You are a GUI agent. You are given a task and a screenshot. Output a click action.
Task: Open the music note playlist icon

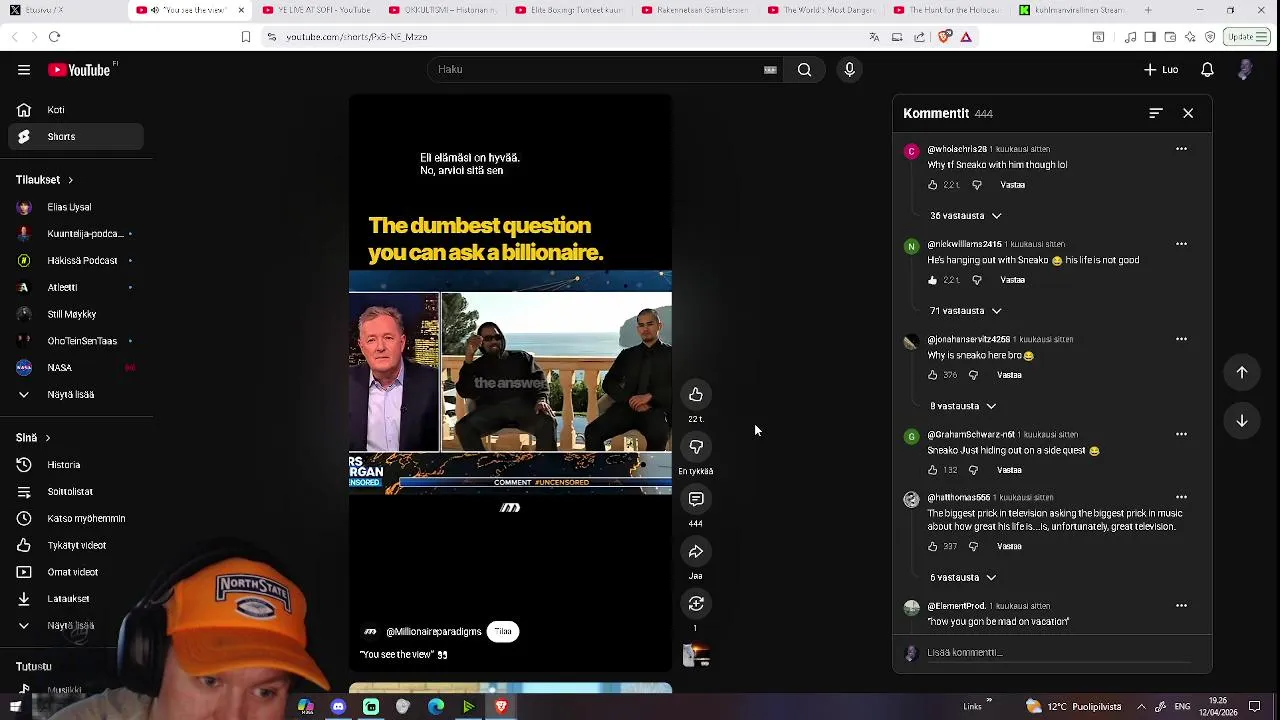(1131, 37)
